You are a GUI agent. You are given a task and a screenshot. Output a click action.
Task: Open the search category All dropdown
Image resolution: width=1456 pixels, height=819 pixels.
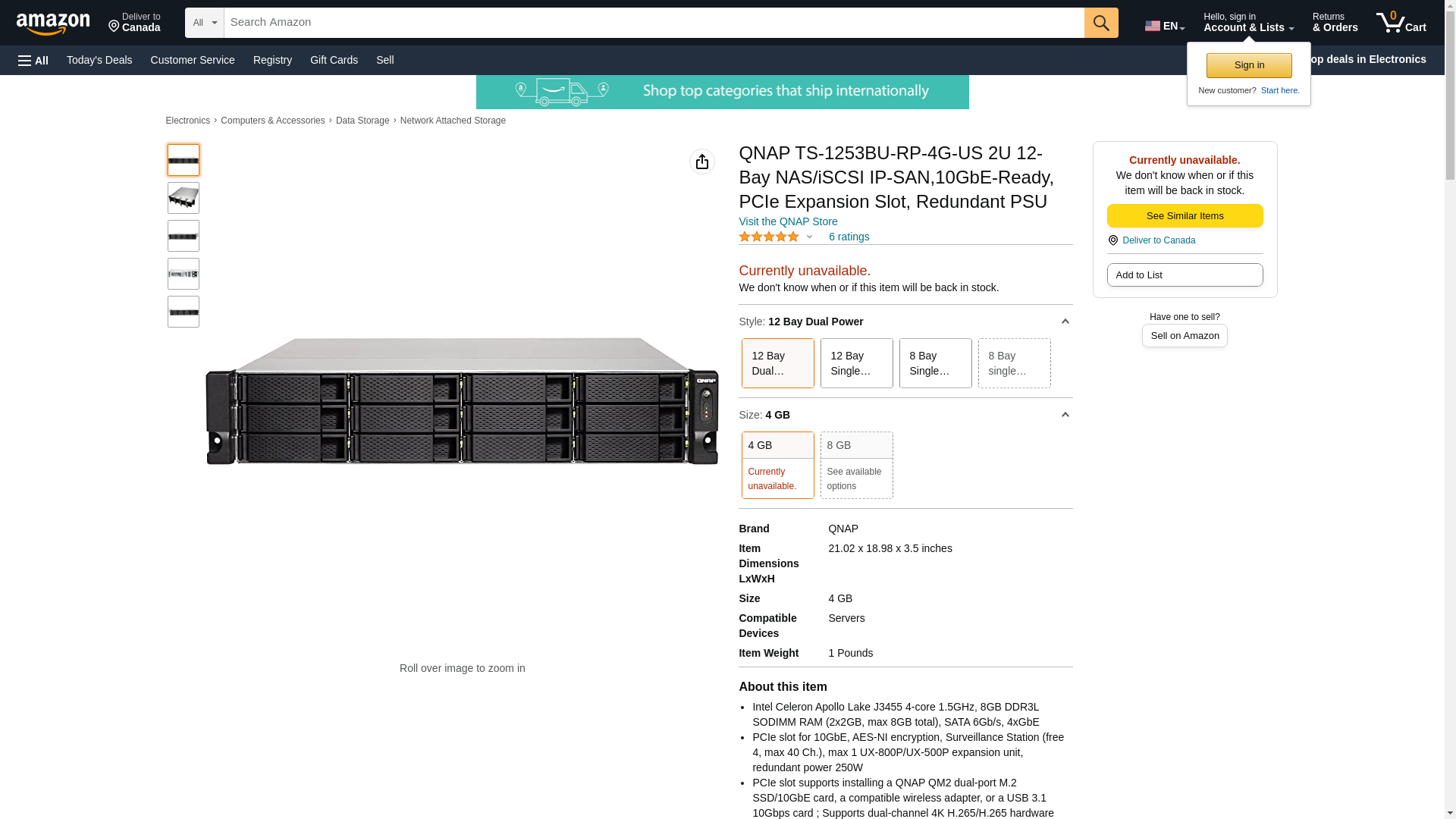pyautogui.click(x=204, y=23)
